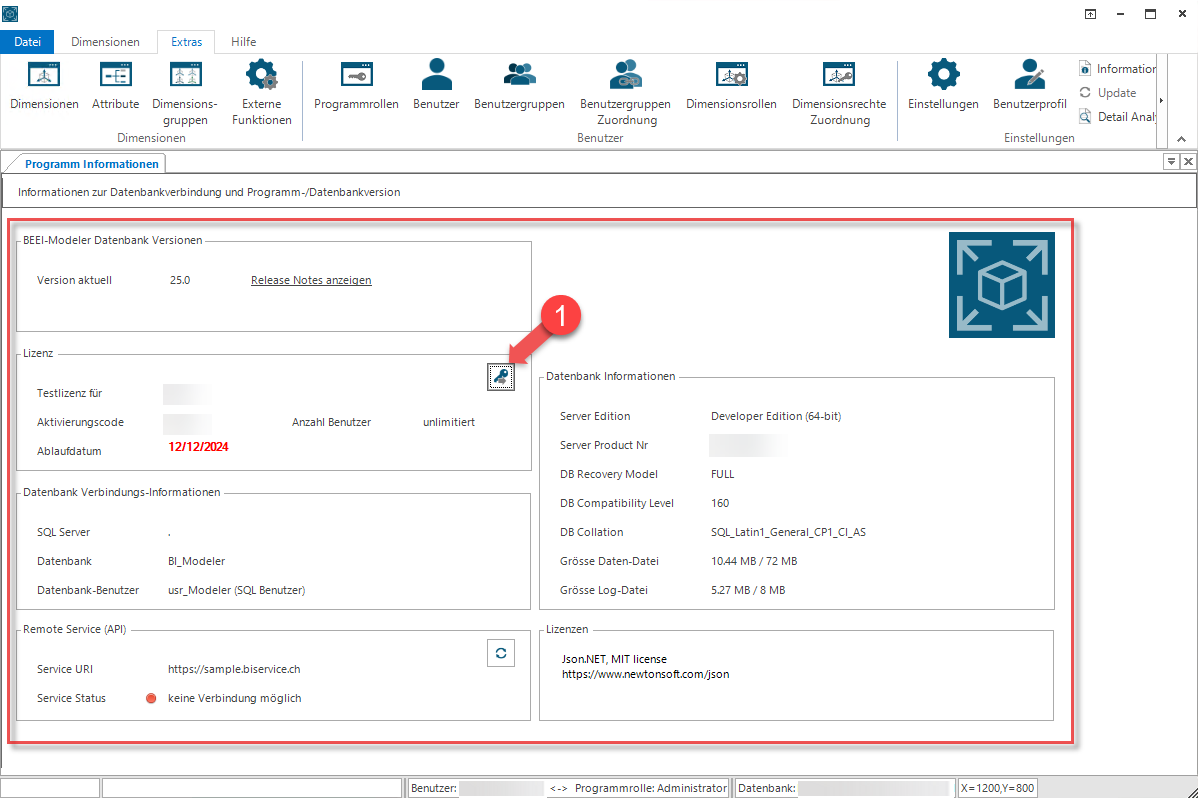Click the SQL_Latin1_General_CP1_CI_AS collation
Viewport: 1198px width, 798px height.
788,532
